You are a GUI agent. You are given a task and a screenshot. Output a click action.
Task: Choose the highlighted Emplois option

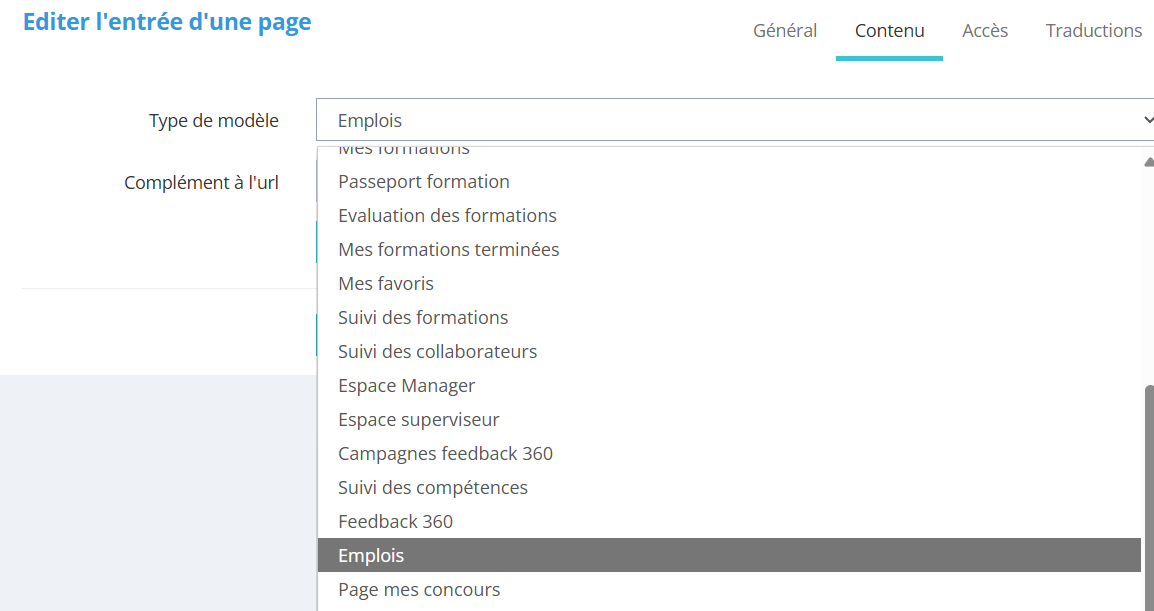point(371,556)
